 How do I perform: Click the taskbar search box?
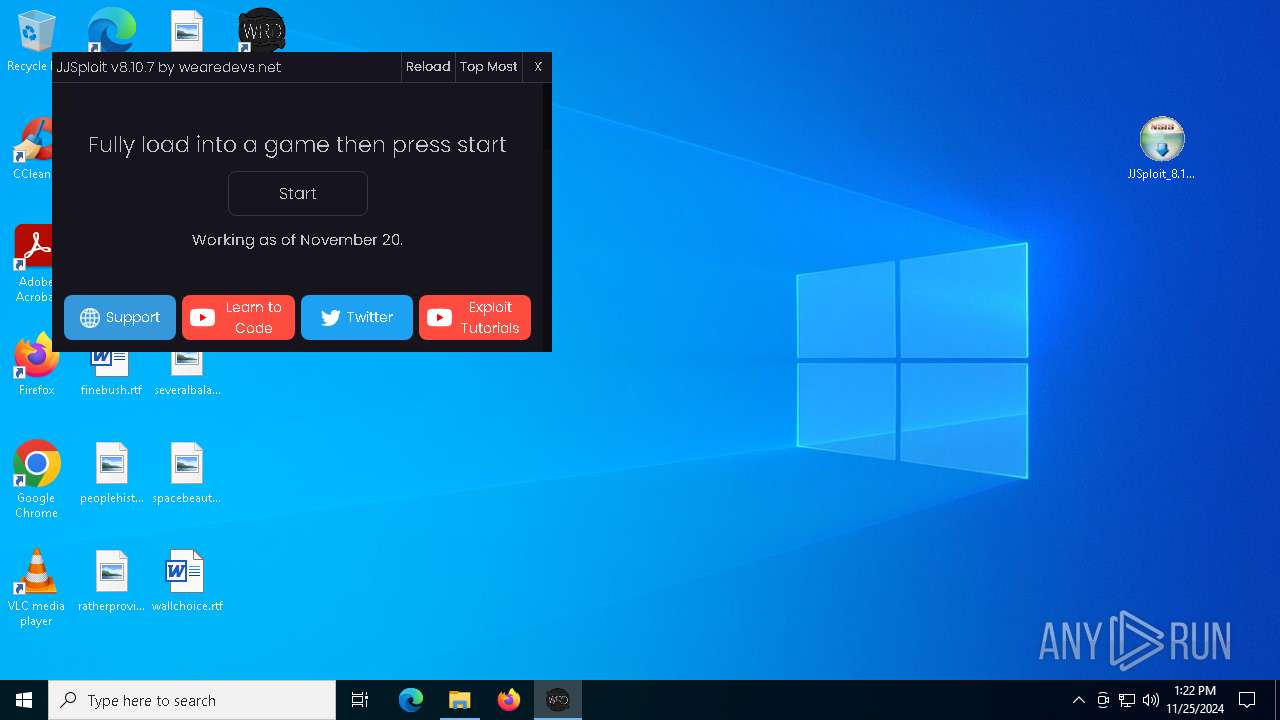(x=192, y=700)
